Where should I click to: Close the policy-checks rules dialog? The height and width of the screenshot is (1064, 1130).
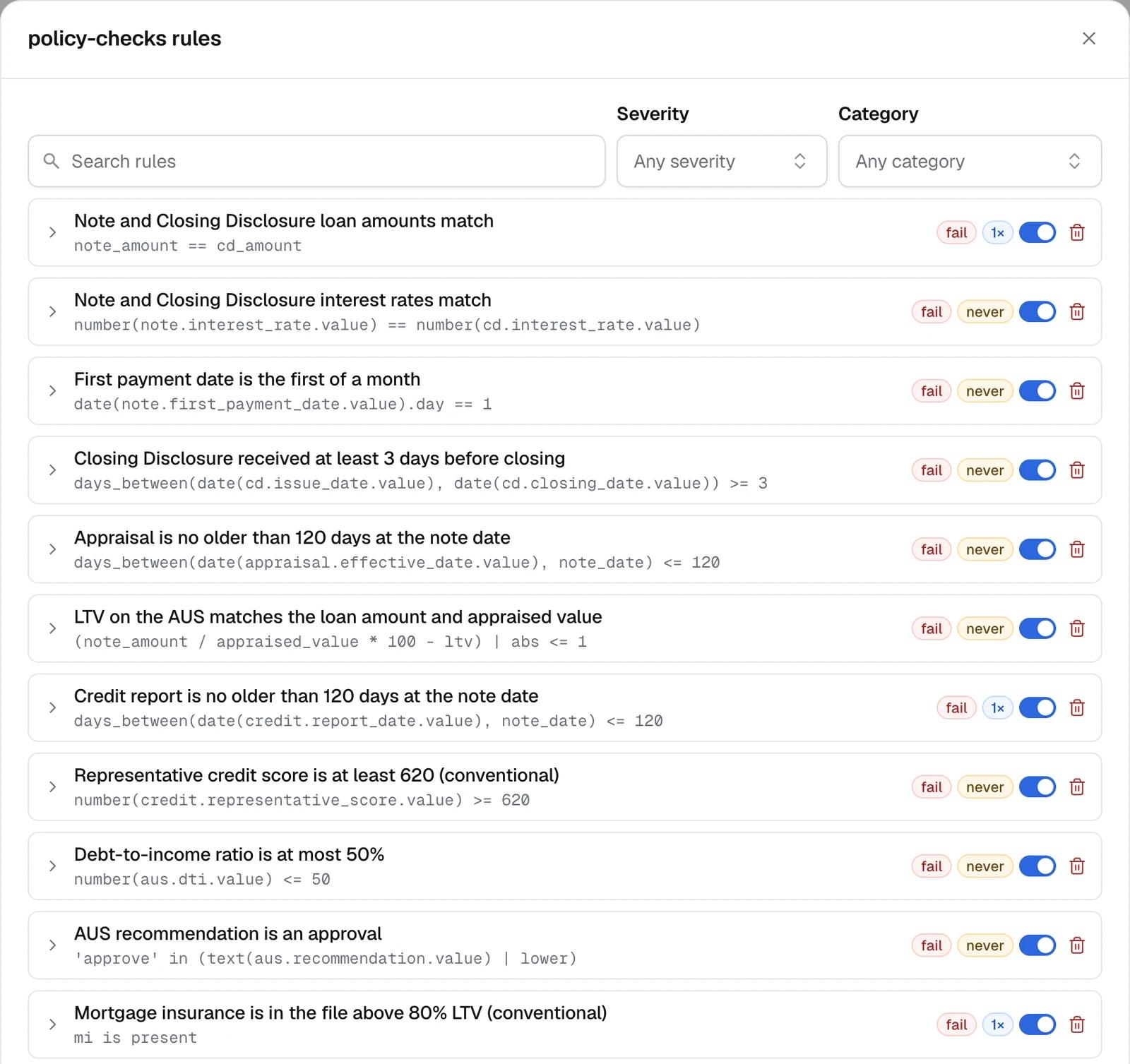point(1089,38)
